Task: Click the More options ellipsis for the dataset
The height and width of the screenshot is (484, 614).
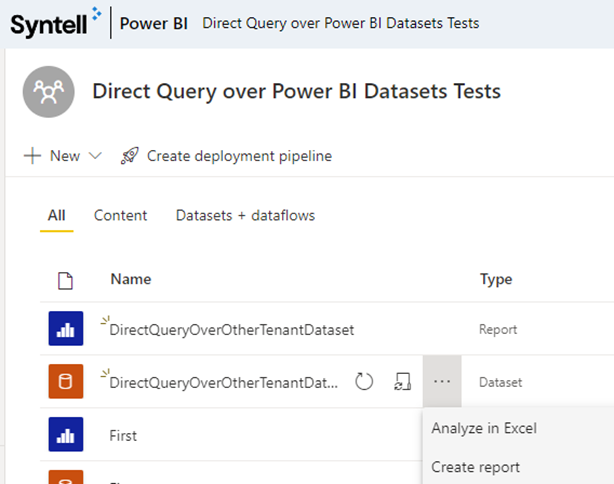Action: 442,381
